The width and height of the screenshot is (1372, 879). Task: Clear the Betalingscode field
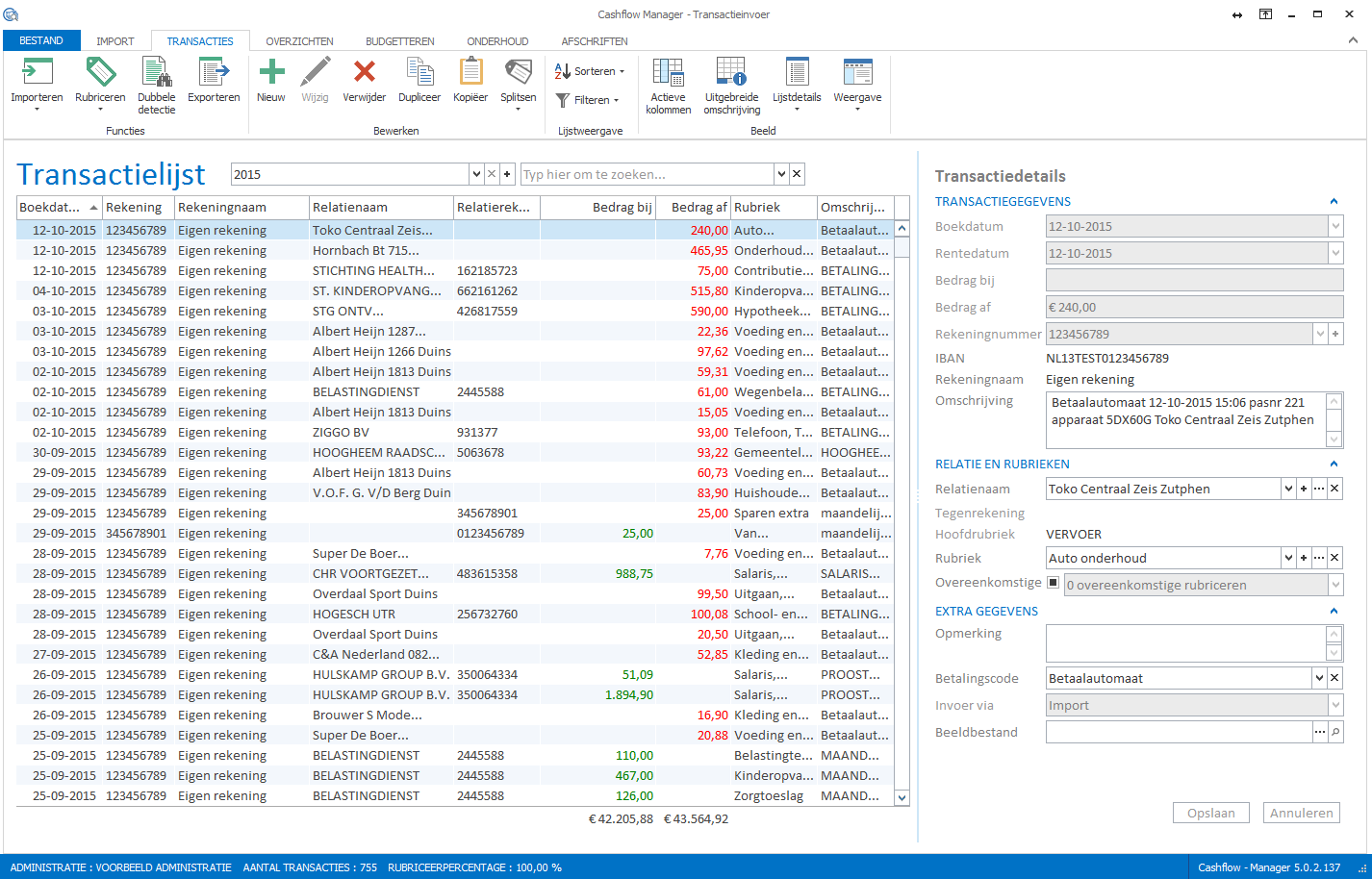pos(1334,678)
